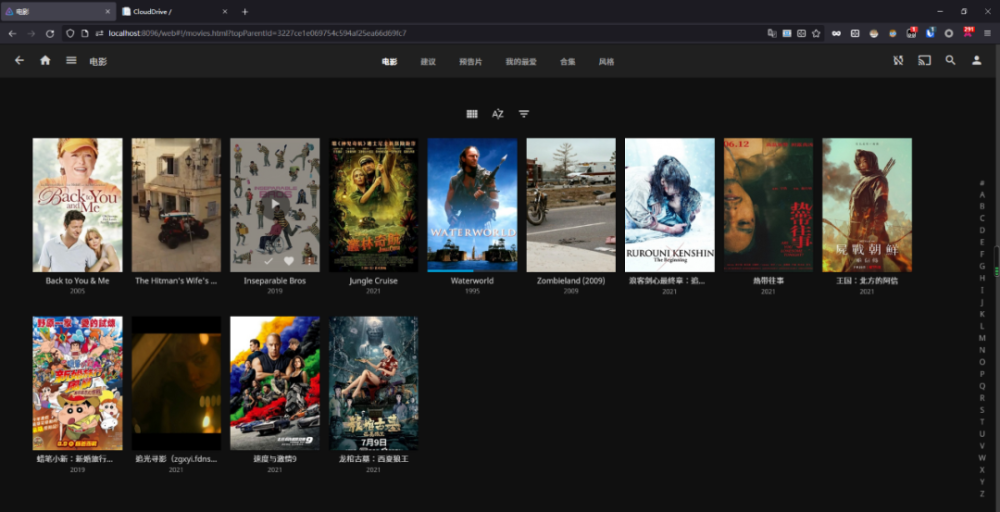Image resolution: width=1000 pixels, height=512 pixels.
Task: Play Inseparable Bros with overlay play button
Action: (275, 204)
